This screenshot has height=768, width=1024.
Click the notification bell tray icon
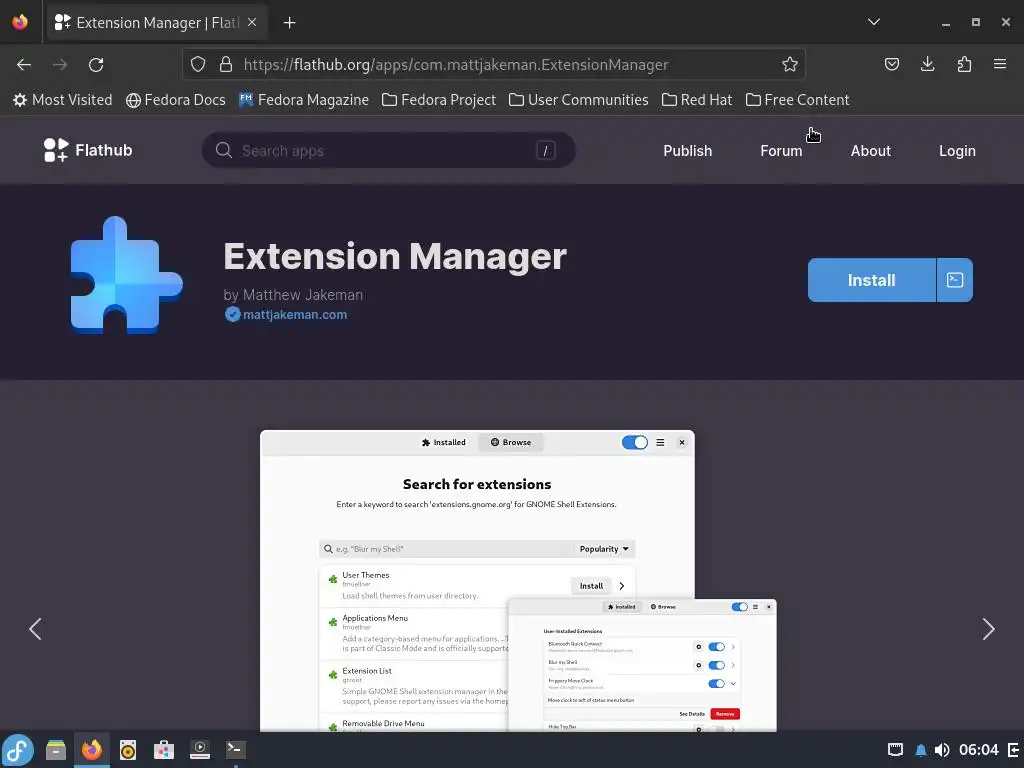(x=921, y=750)
